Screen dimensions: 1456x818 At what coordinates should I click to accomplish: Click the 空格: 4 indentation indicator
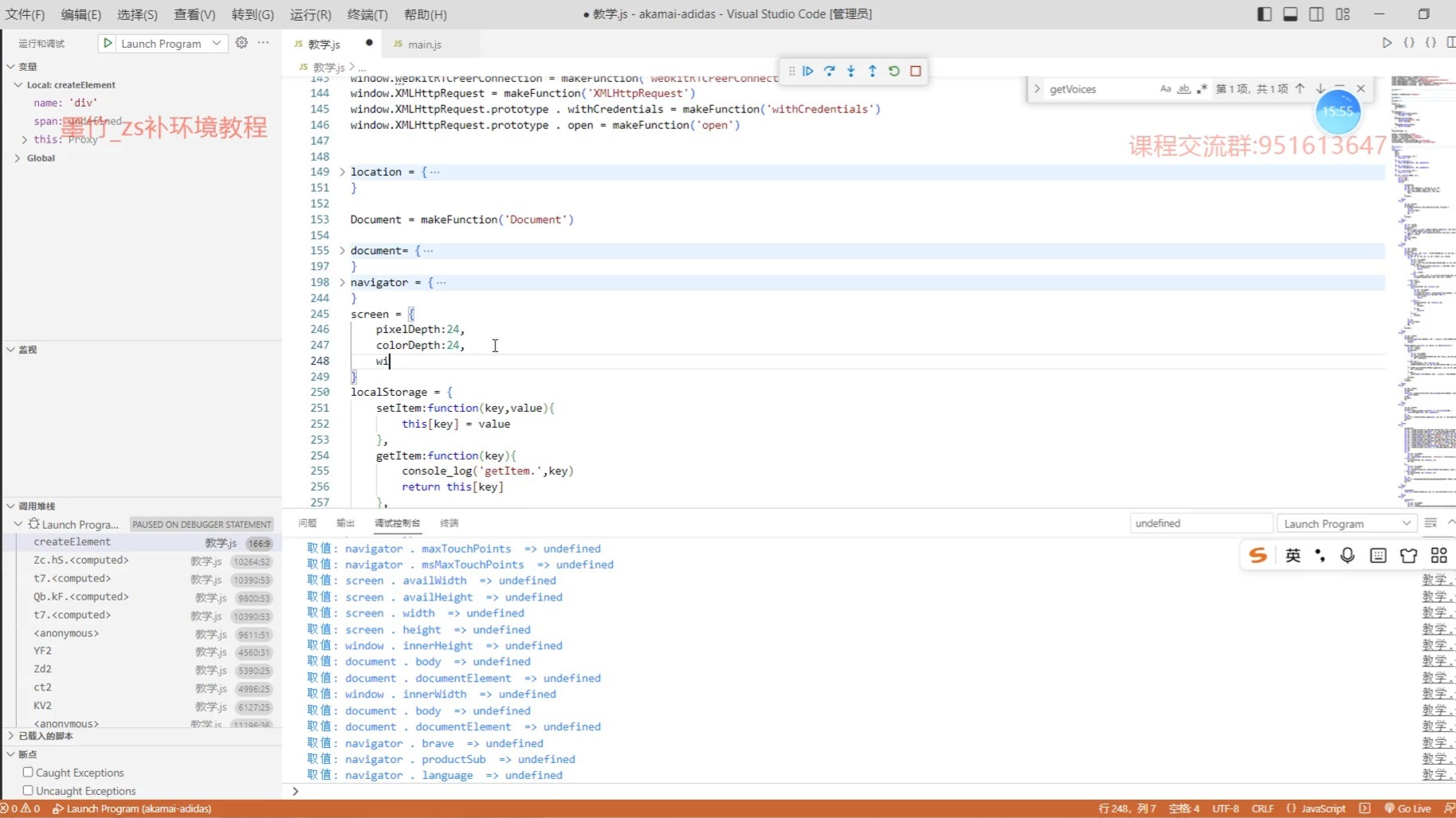(1184, 808)
